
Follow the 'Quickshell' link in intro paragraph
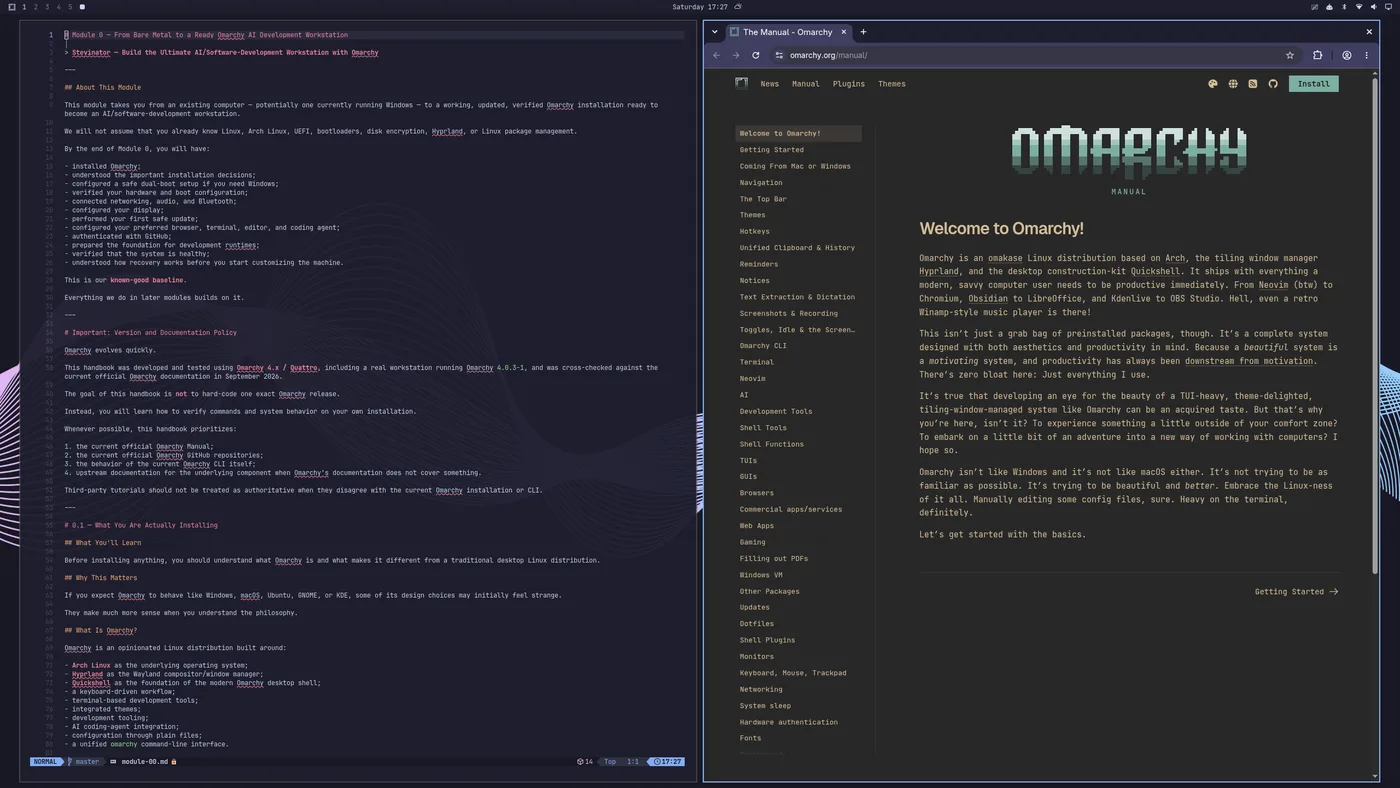pos(1155,271)
